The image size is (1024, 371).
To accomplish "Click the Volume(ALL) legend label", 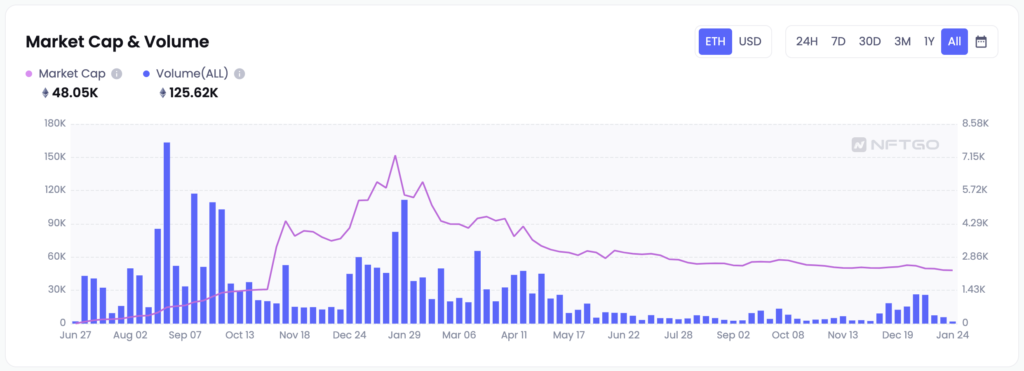I will pyautogui.click(x=192, y=74).
